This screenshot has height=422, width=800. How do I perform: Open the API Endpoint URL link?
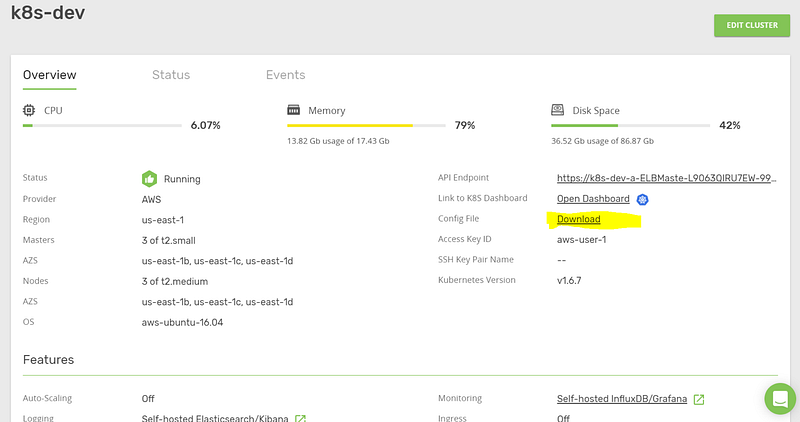pyautogui.click(x=667, y=178)
